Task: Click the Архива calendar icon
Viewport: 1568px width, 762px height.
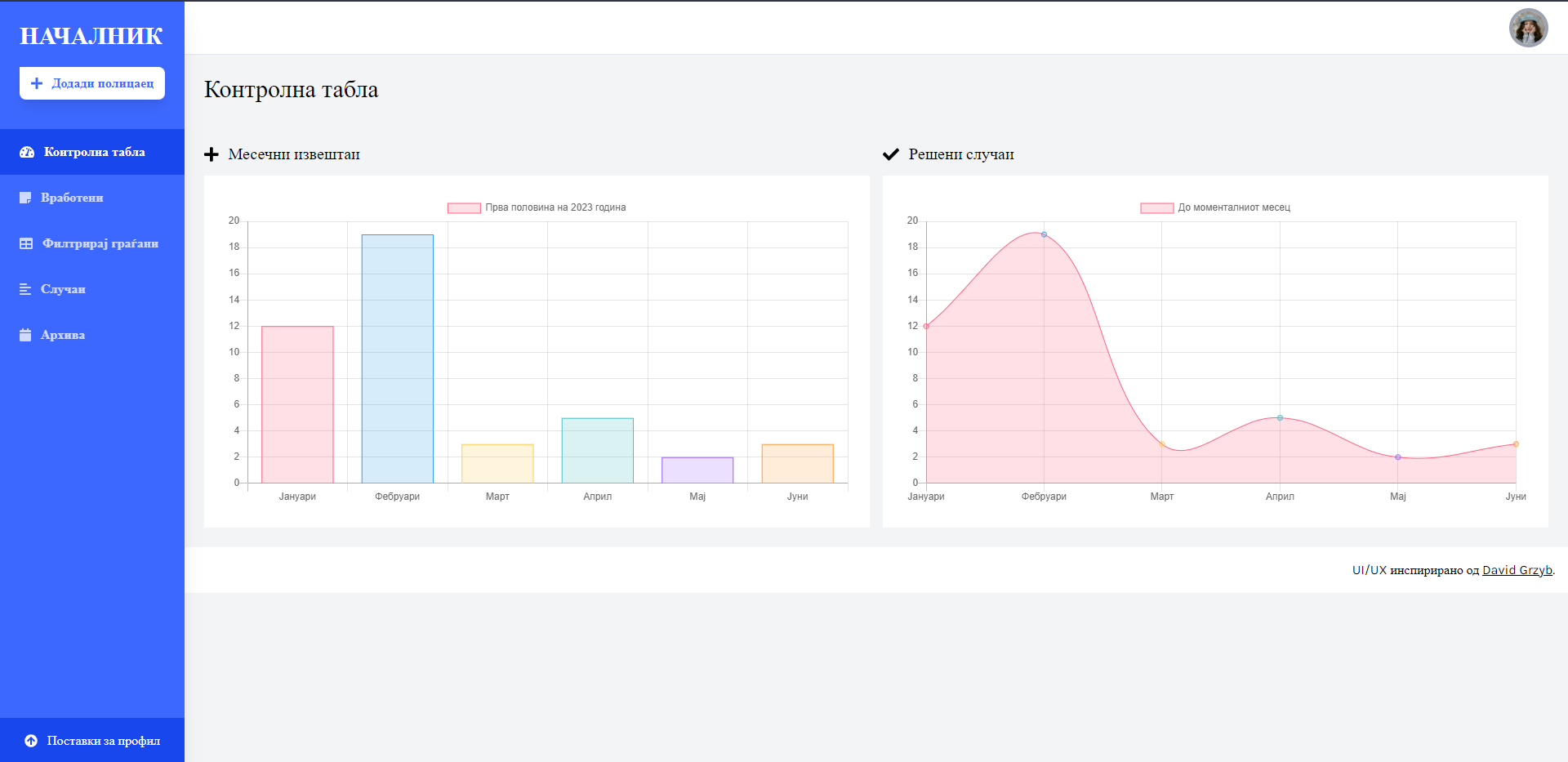Action: point(25,335)
